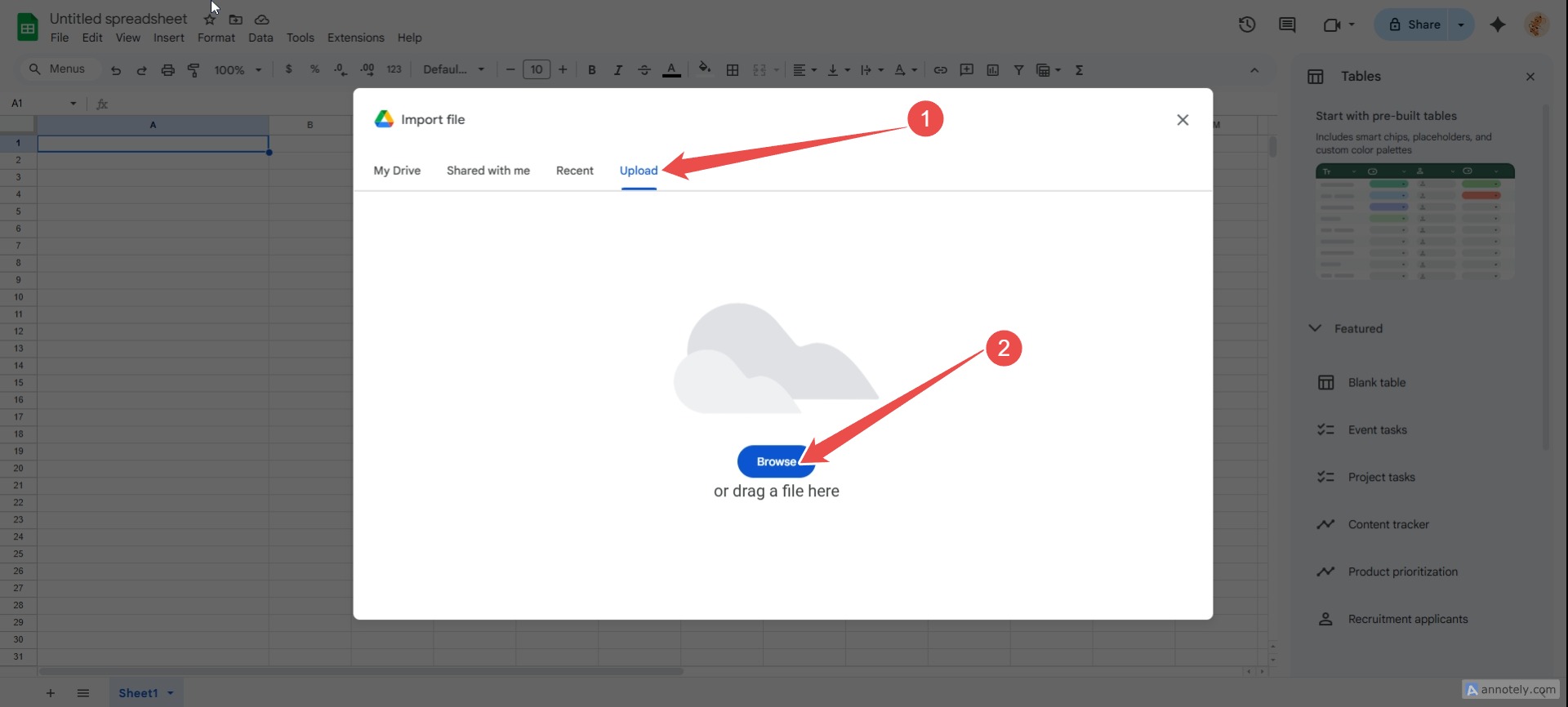
Task: Collapse the Featured section
Action: tap(1315, 328)
